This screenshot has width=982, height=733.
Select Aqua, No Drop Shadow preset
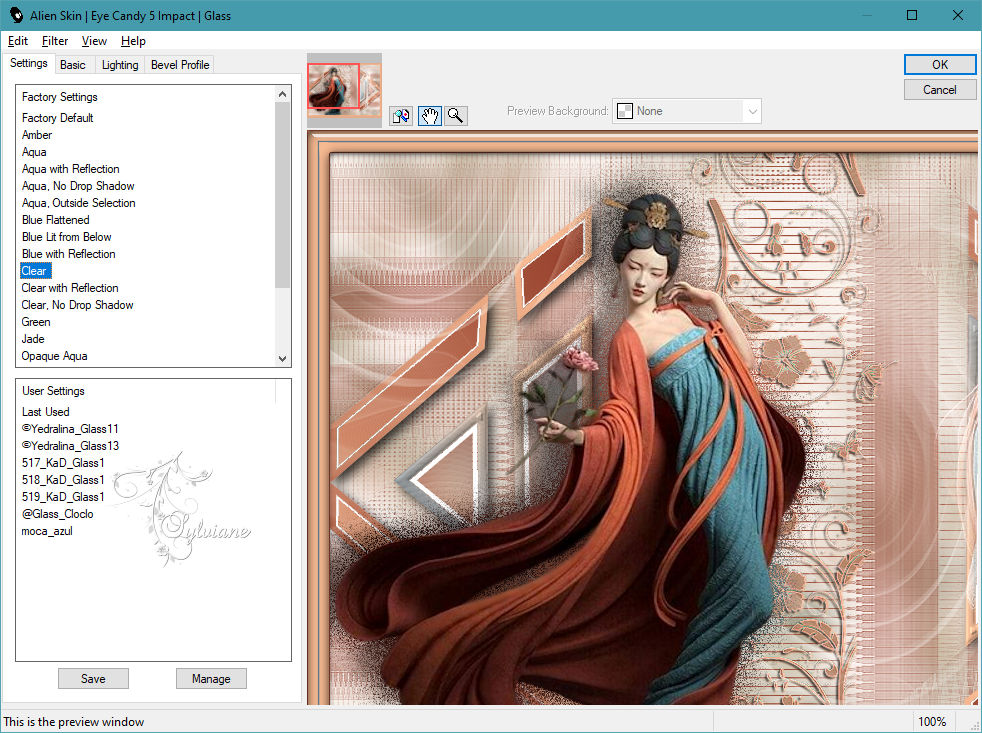click(78, 185)
